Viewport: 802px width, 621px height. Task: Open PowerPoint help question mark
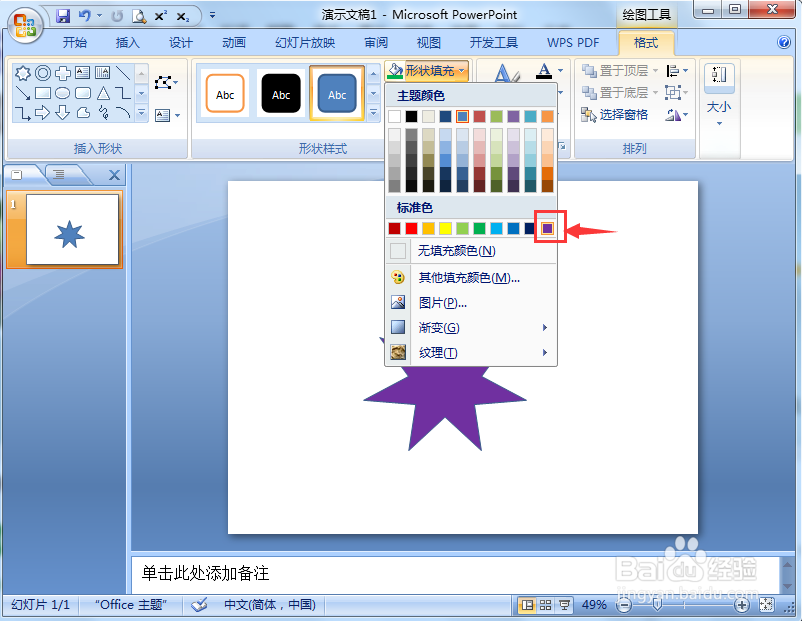(784, 42)
